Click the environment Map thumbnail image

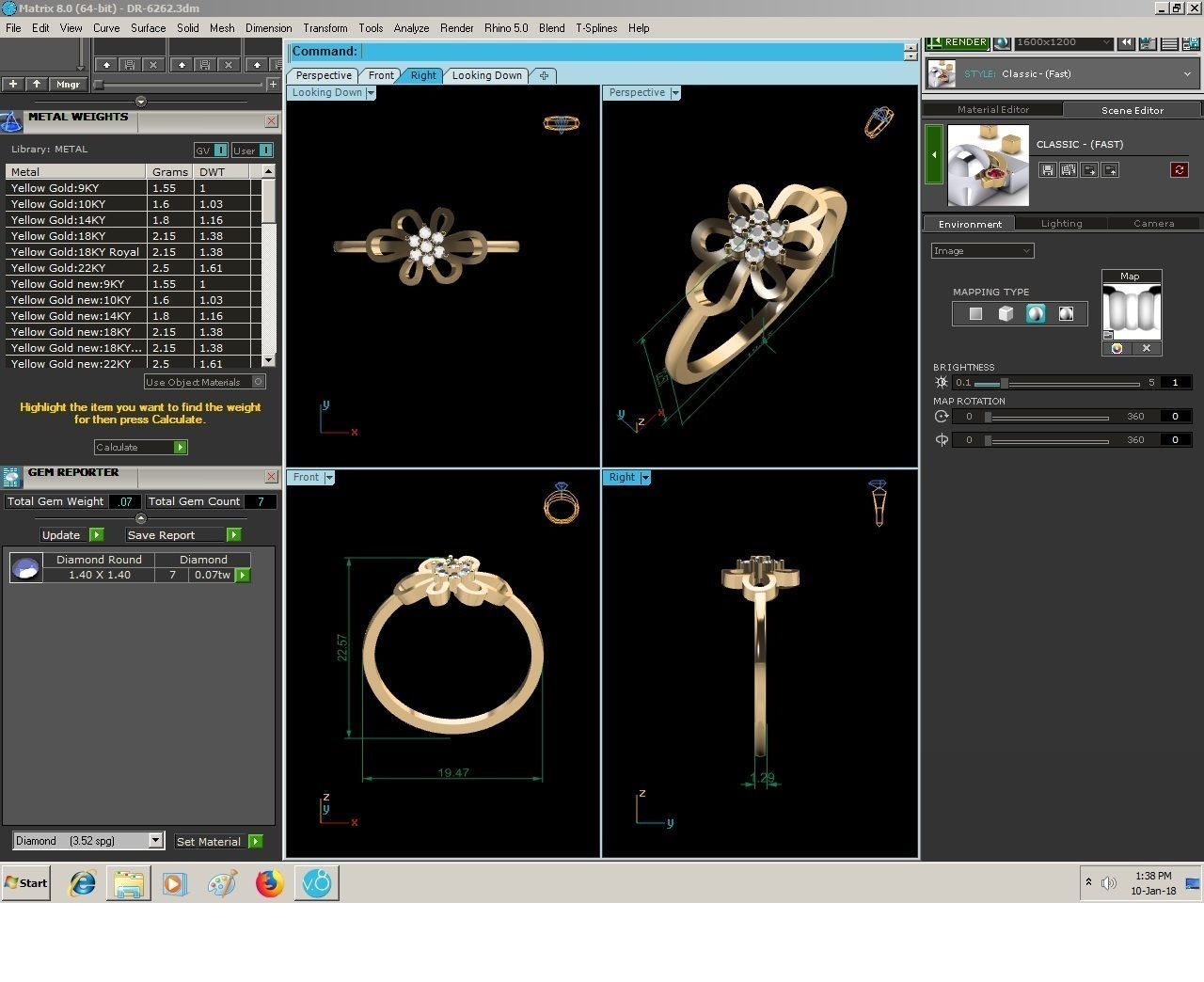click(1132, 311)
